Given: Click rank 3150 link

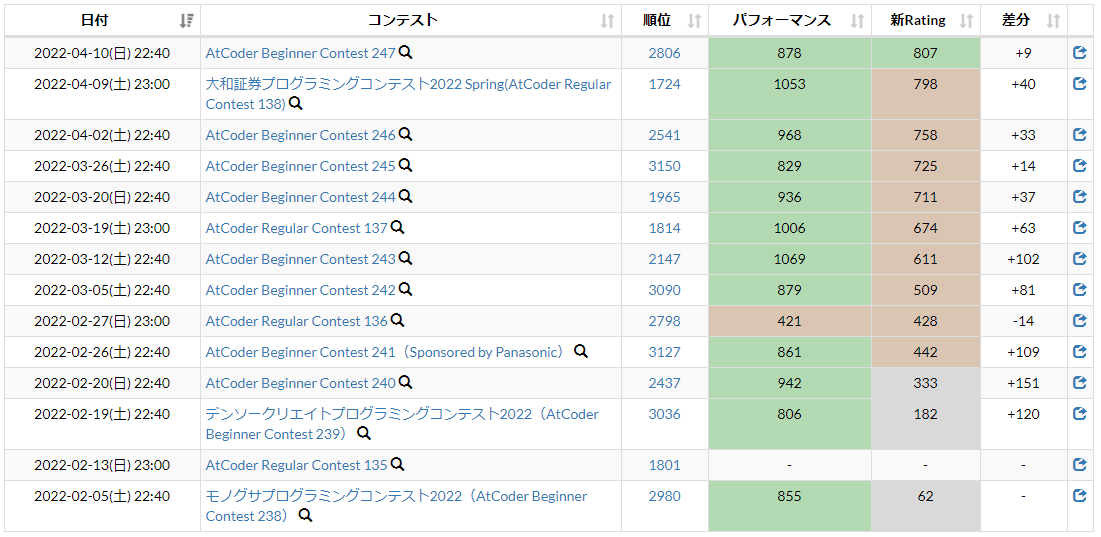Looking at the screenshot, I should point(664,166).
